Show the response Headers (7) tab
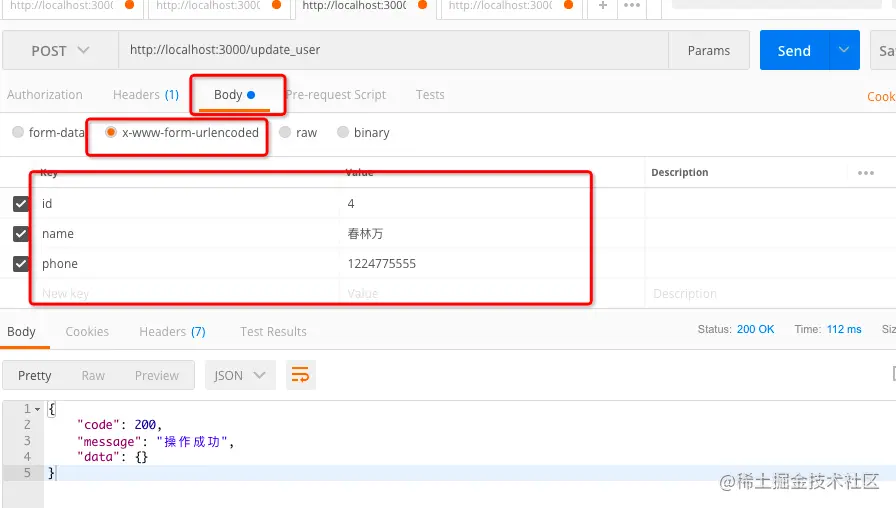The width and height of the screenshot is (896, 508). point(172,331)
